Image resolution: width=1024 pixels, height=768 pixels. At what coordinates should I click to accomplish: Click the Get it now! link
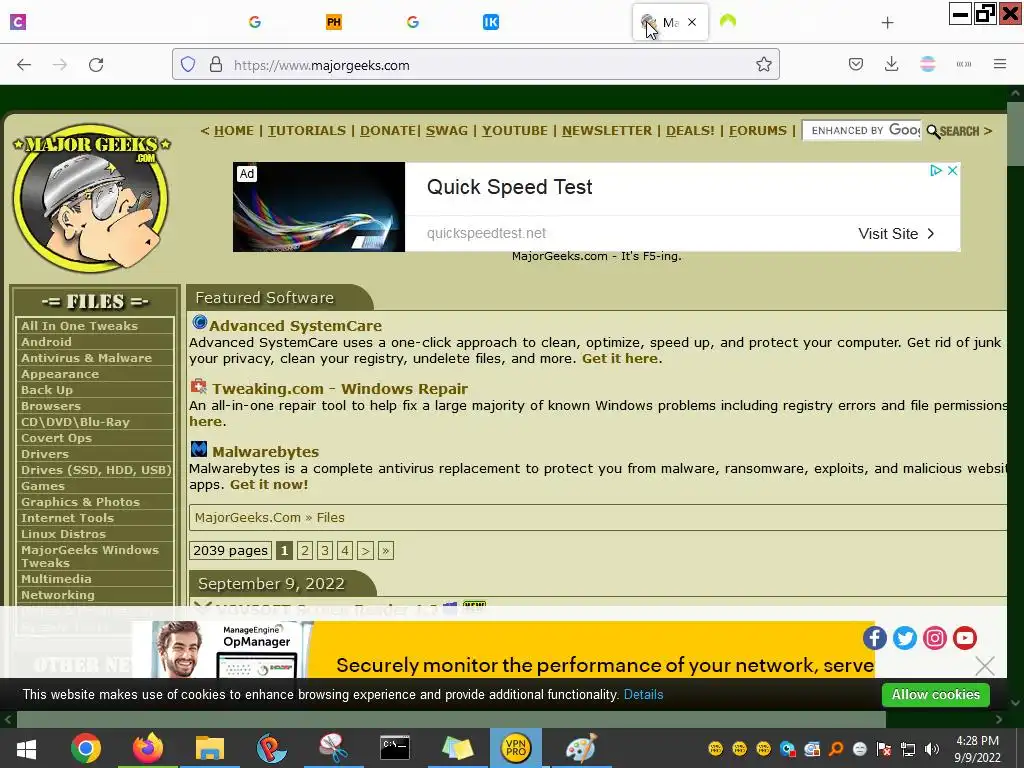pyautogui.click(x=269, y=485)
